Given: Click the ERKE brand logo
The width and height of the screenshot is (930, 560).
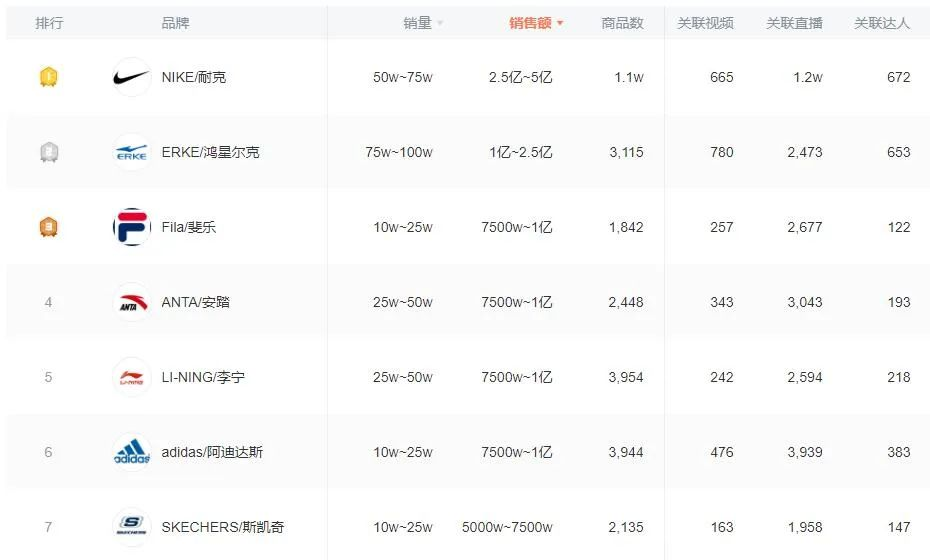Looking at the screenshot, I should pyautogui.click(x=132, y=152).
